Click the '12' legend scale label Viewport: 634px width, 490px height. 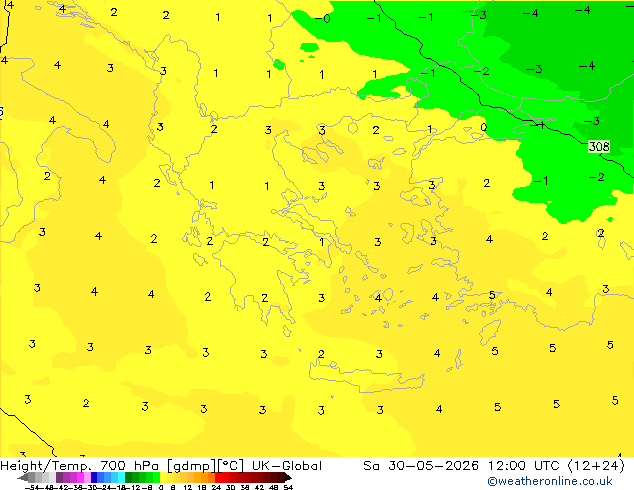[188, 488]
